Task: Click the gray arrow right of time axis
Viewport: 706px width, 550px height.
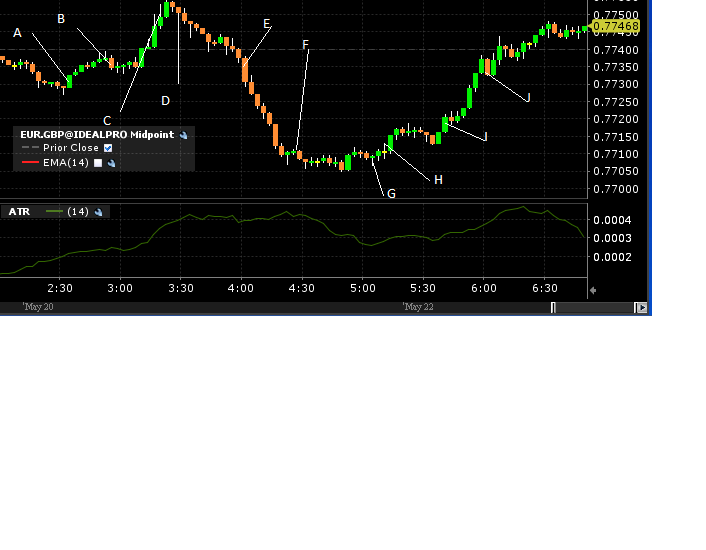Action: [x=593, y=291]
